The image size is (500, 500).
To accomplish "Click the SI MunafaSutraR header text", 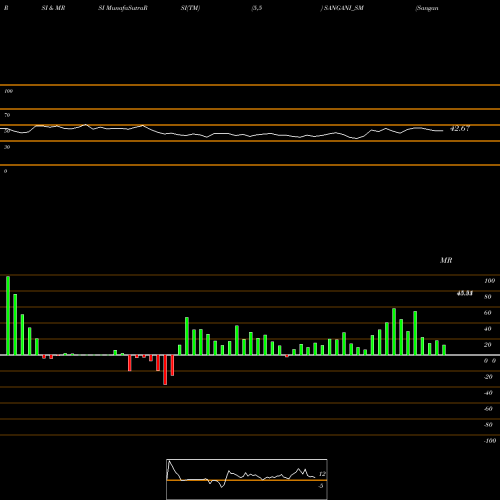I will pos(123,8).
